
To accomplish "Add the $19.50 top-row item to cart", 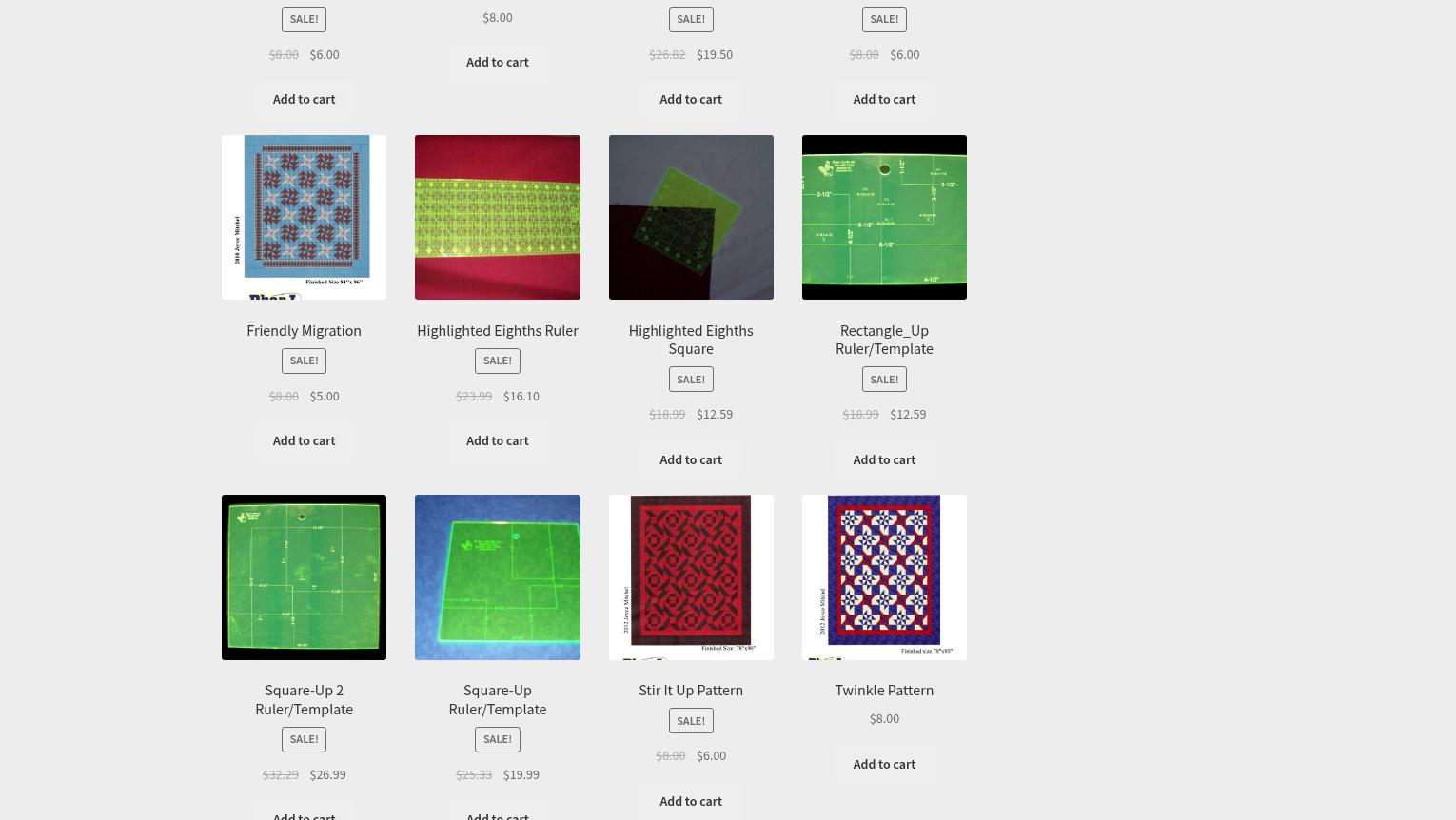I will [x=691, y=99].
